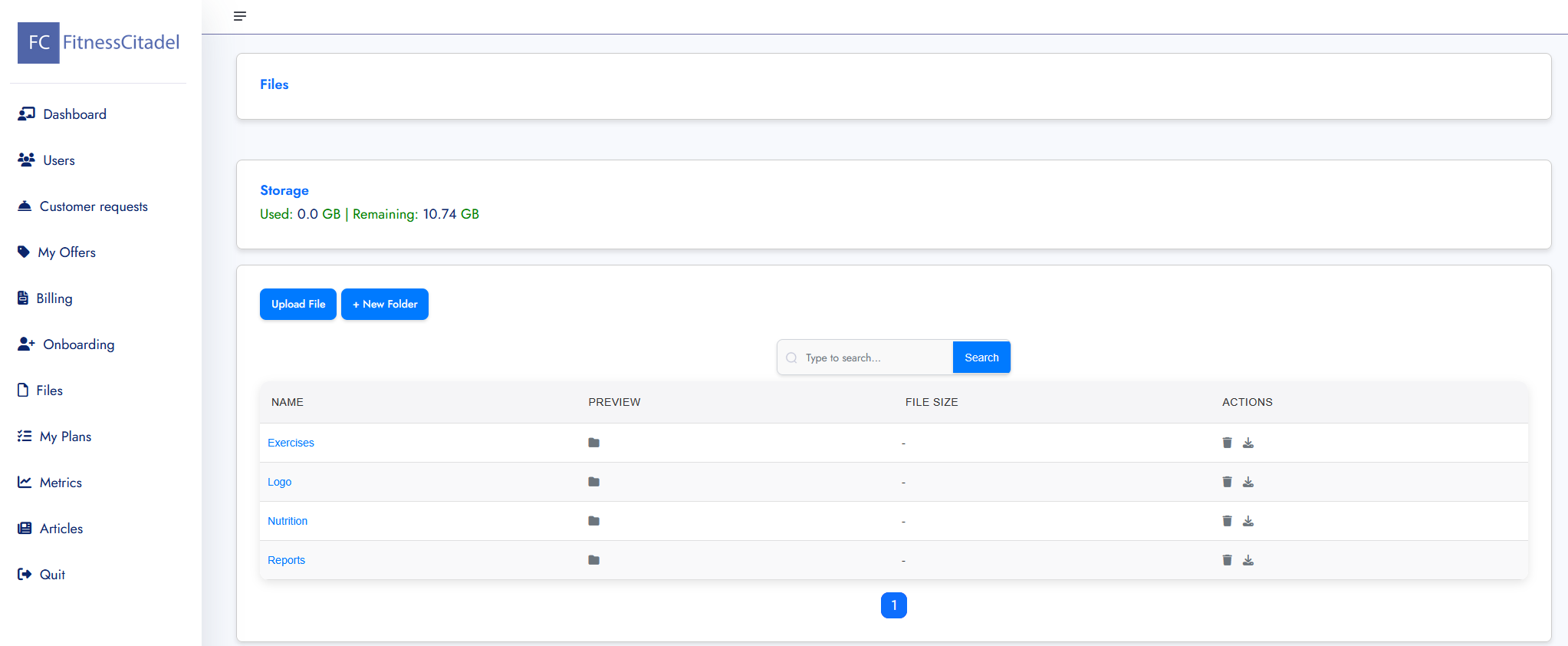
Task: Focus the Type to search field
Action: point(874,358)
